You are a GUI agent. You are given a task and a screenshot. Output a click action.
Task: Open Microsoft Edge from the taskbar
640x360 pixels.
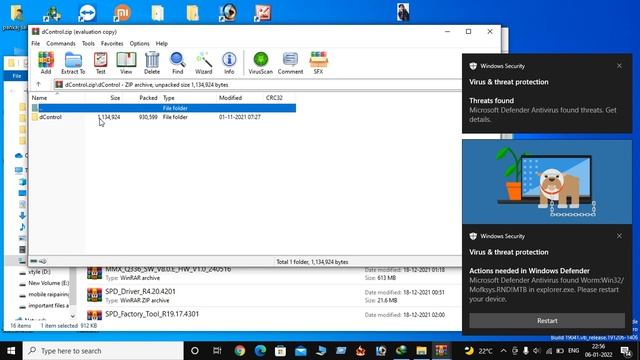tap(260, 351)
